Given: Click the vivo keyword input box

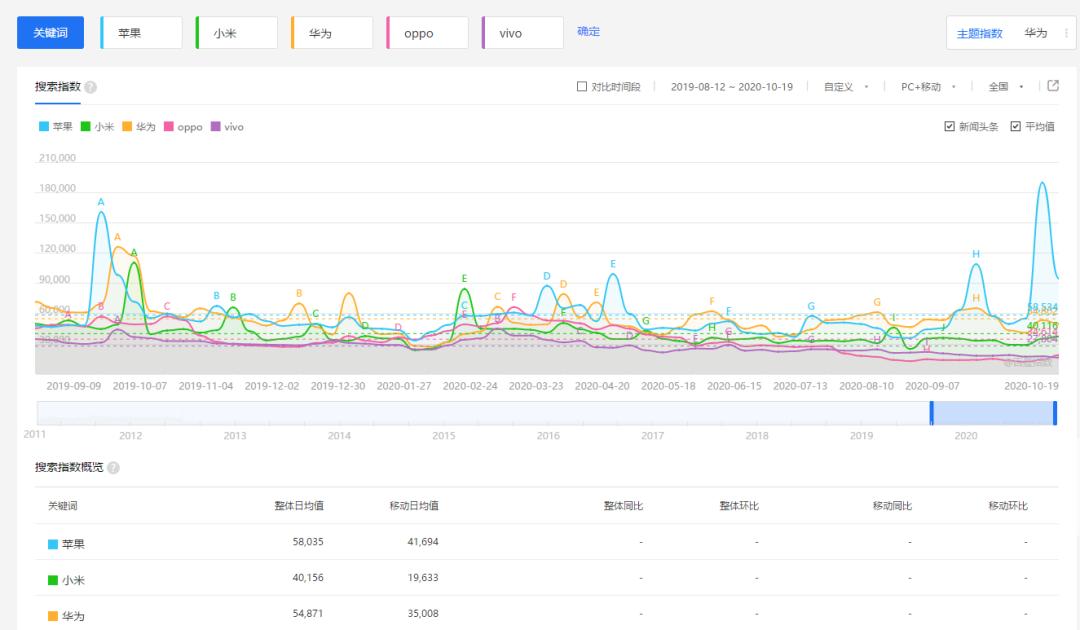Looking at the screenshot, I should 522,33.
